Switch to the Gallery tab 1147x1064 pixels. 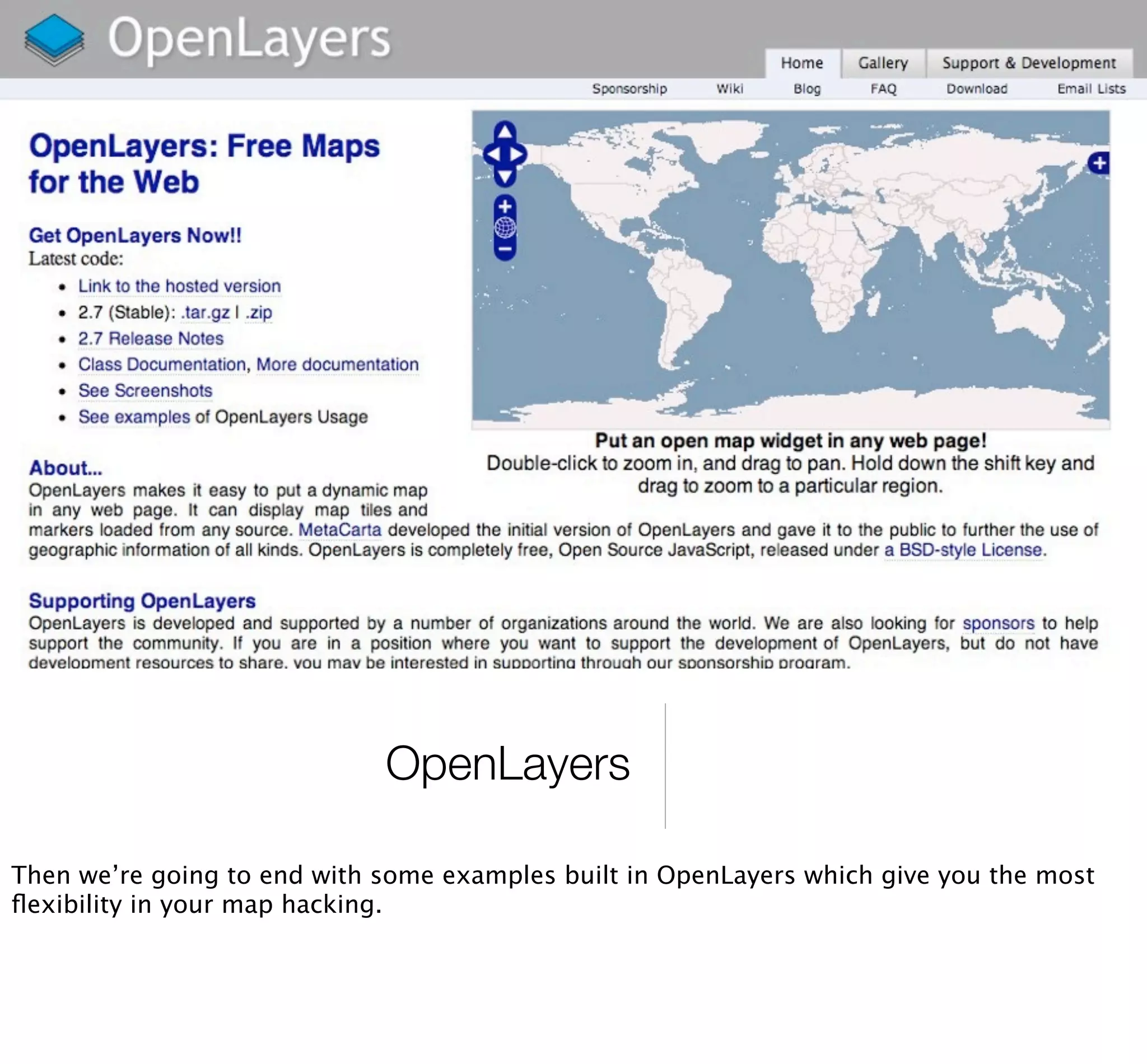point(883,63)
